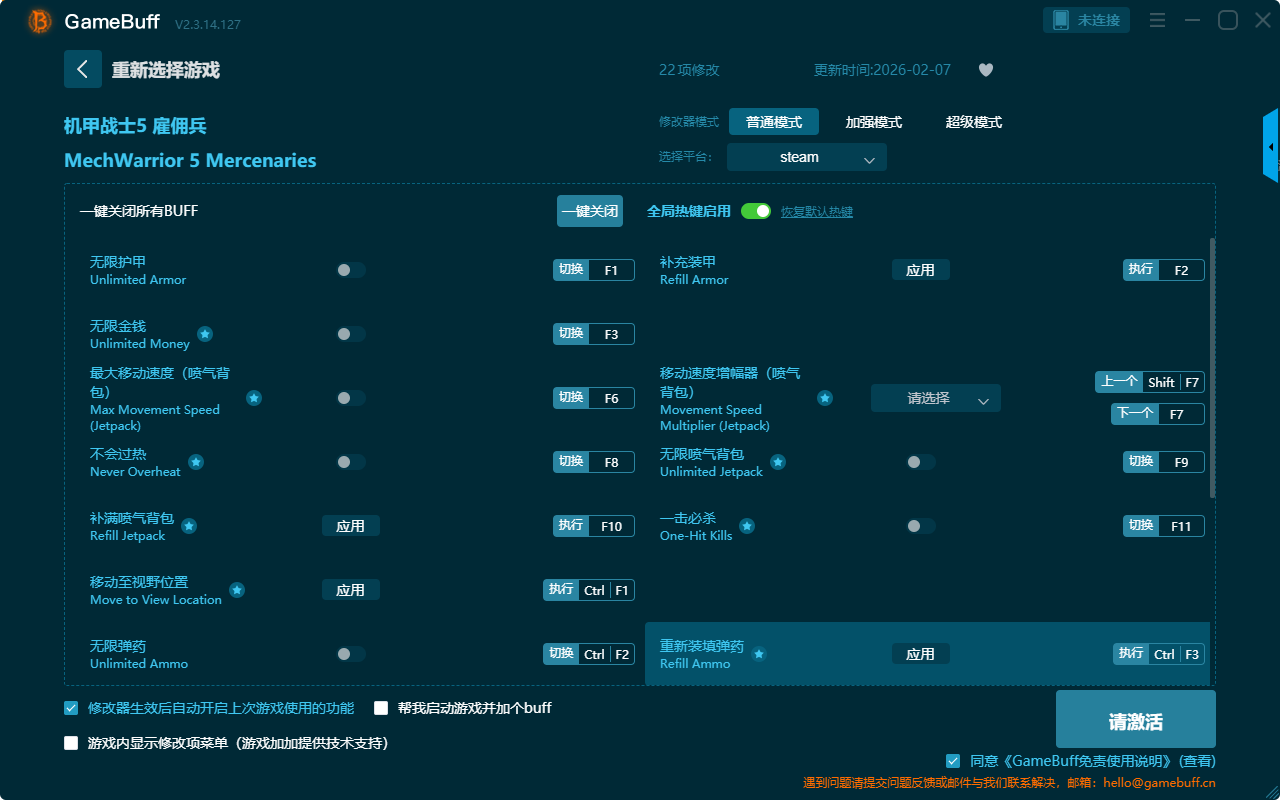Click the heart favorite icon
Viewport: 1280px width, 800px height.
pyautogui.click(x=985, y=70)
